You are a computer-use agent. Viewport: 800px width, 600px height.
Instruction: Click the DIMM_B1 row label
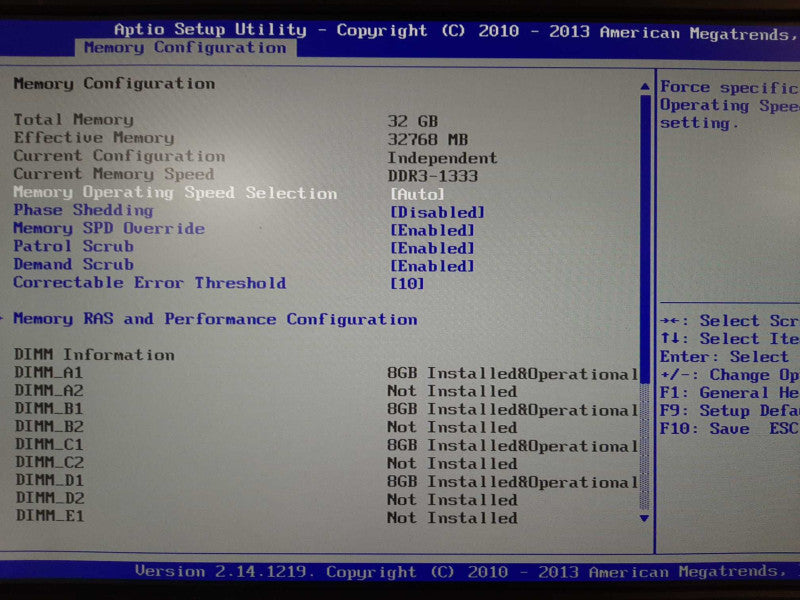pyautogui.click(x=48, y=409)
